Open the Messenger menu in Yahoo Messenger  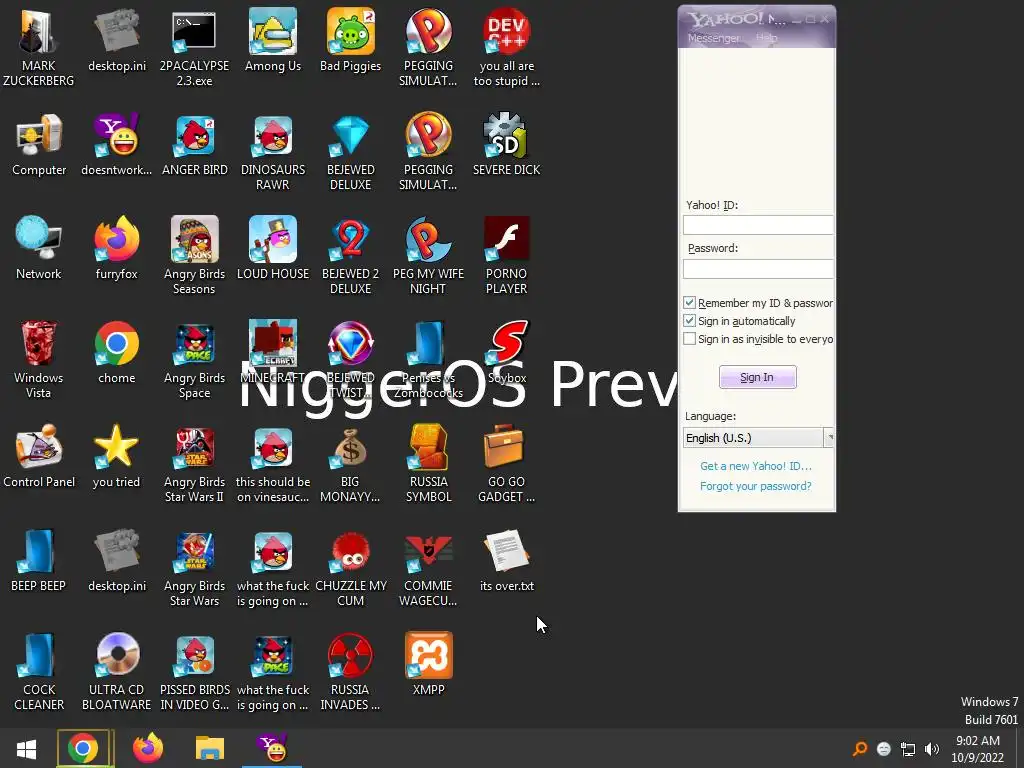click(714, 38)
